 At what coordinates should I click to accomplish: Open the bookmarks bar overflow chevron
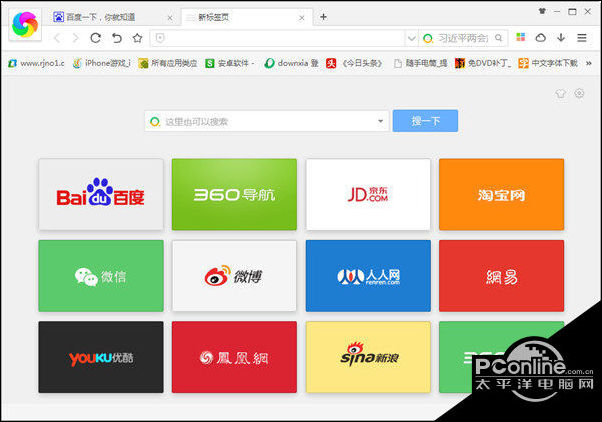click(x=588, y=62)
